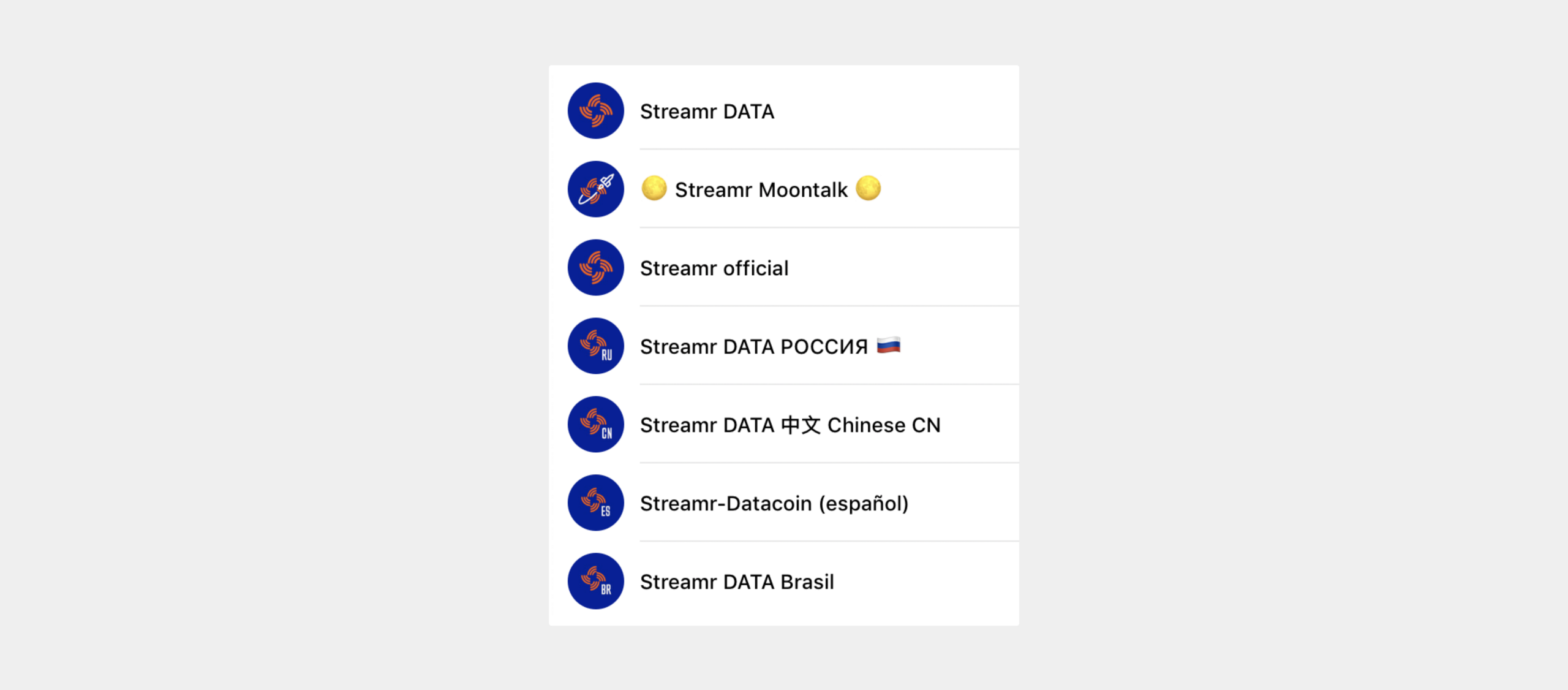Click empty space in Streamr official row
Screen dimensions: 1568x690
(x=903, y=268)
